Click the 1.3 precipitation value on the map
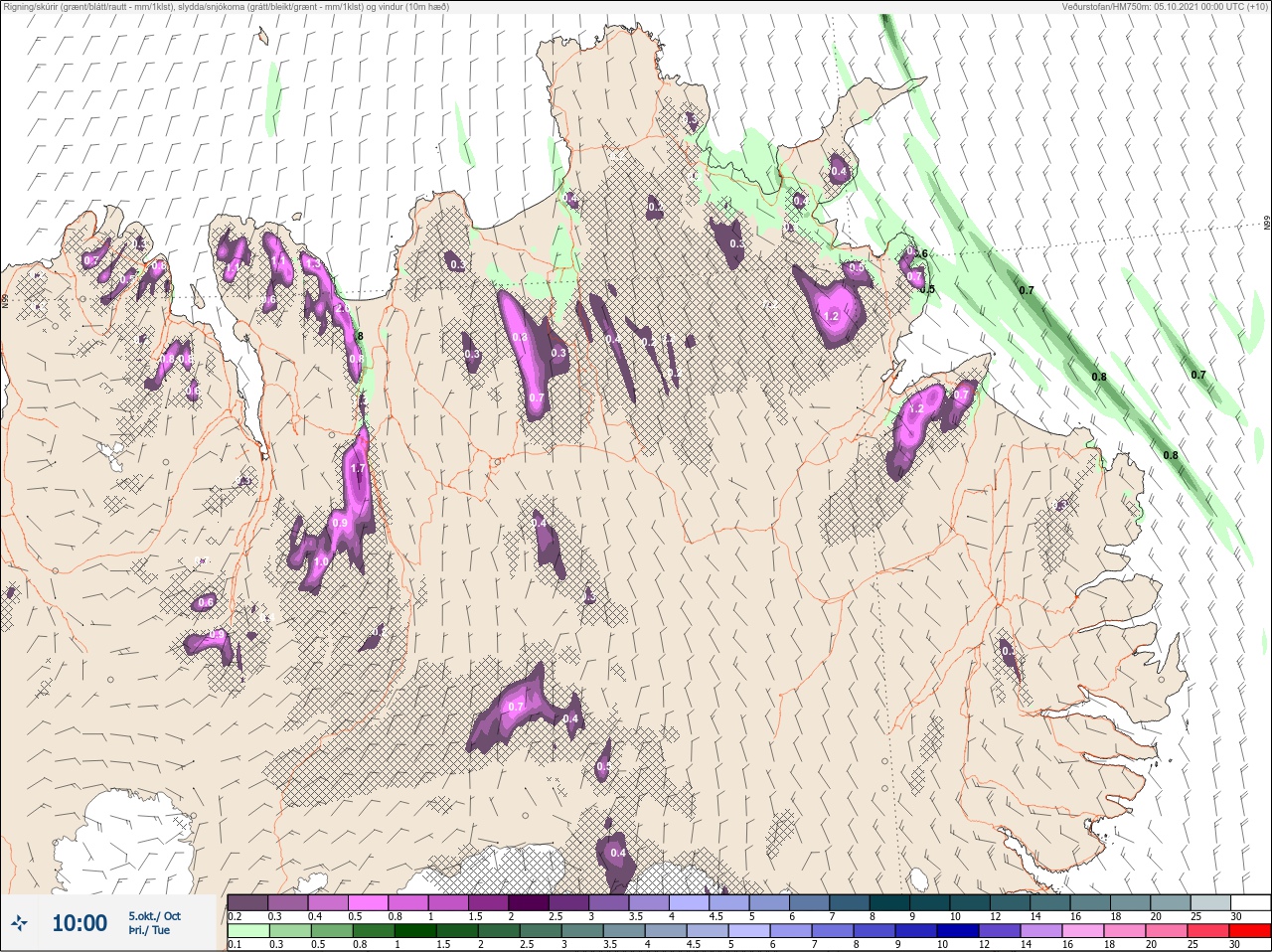 (x=312, y=264)
